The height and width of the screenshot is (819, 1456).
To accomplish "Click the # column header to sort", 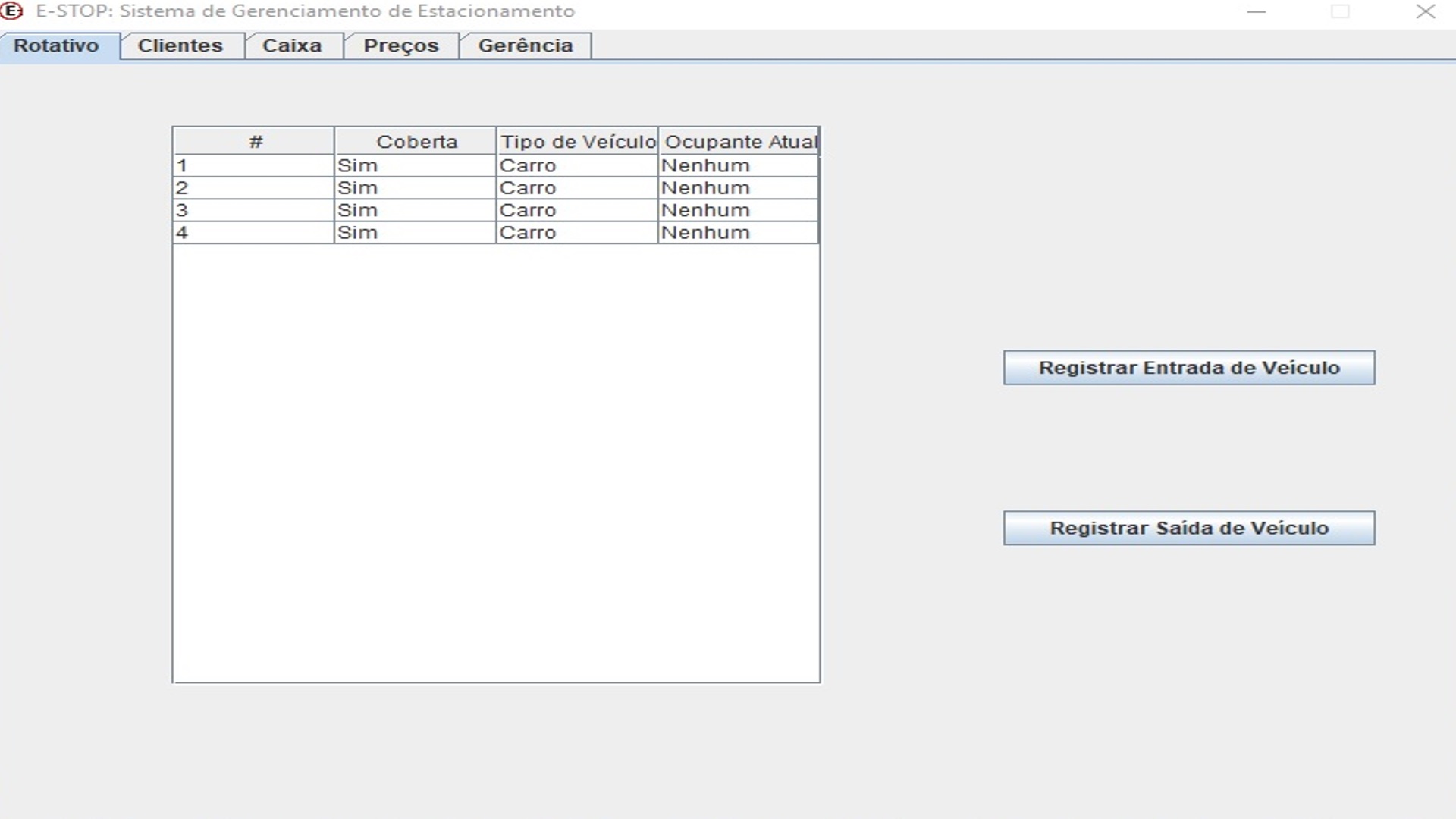I will (254, 141).
